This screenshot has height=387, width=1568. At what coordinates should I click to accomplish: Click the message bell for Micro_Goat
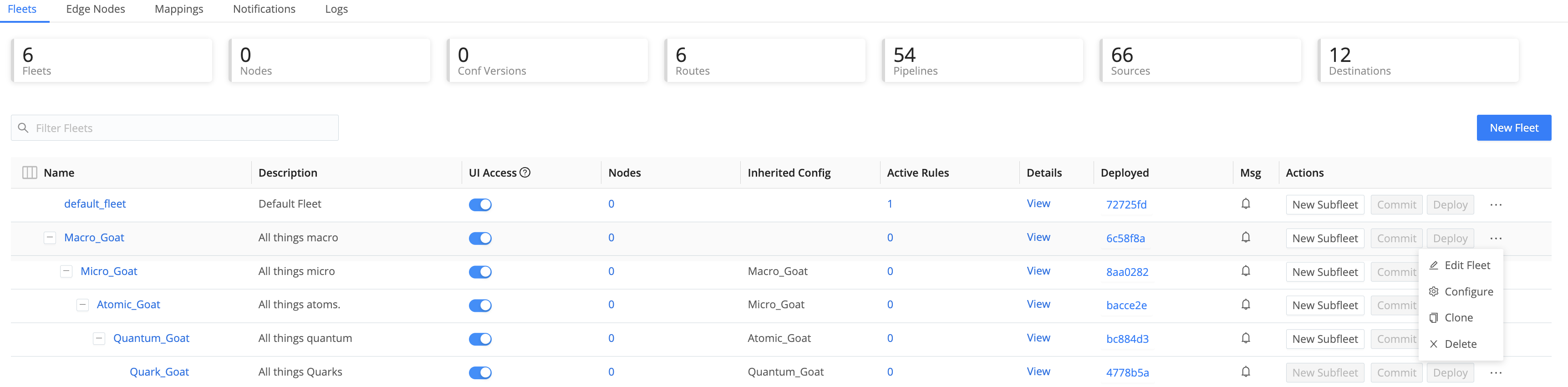(x=1245, y=271)
